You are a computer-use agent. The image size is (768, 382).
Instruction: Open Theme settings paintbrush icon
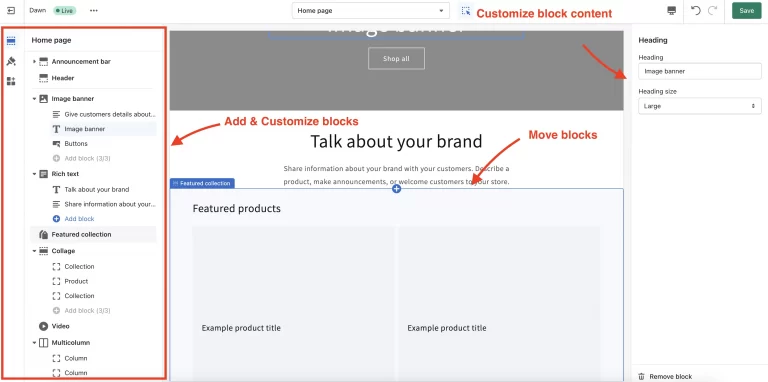[x=11, y=61]
